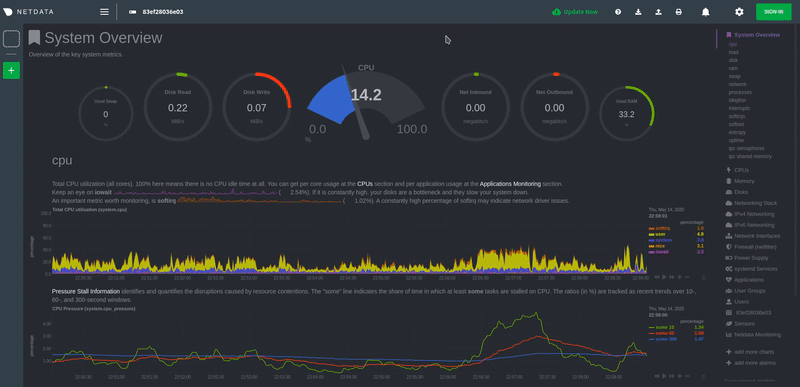Jump to softirqs subsection
This screenshot has height=387, width=800.
(738, 116)
